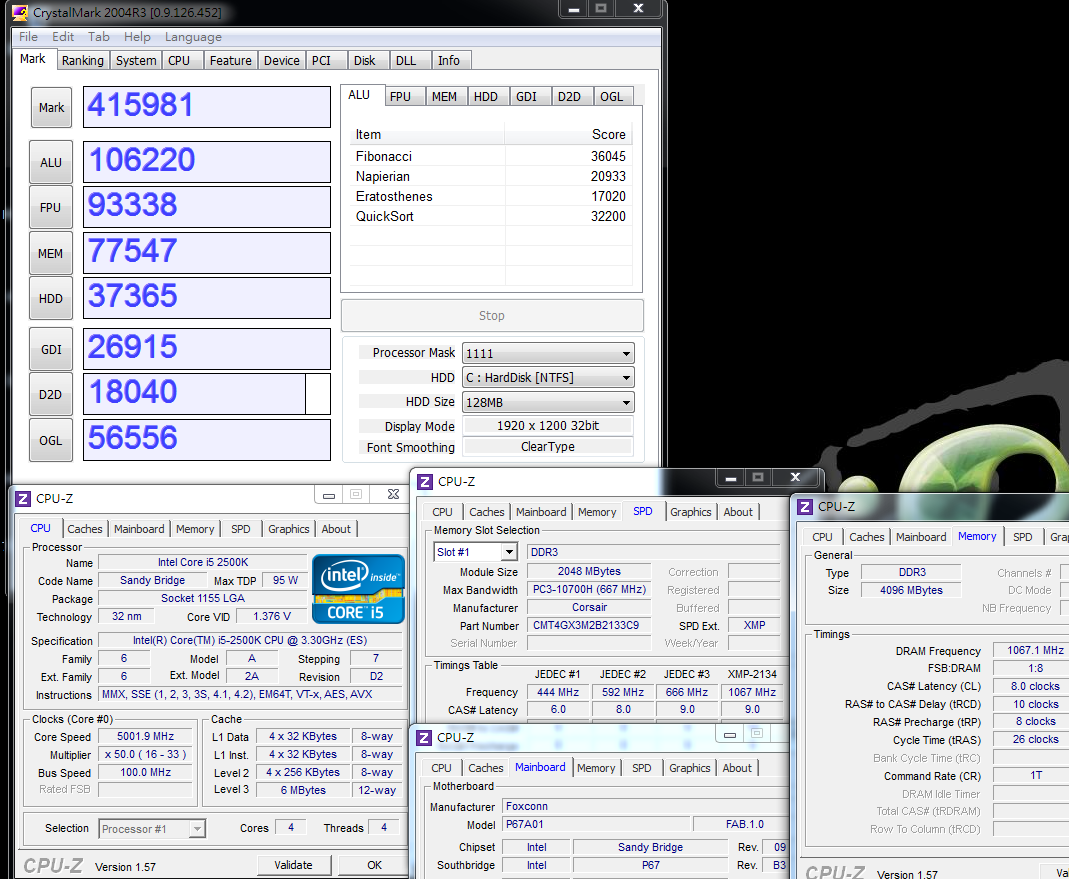Open the HDD Size dropdown
The width and height of the screenshot is (1069, 879).
[548, 402]
